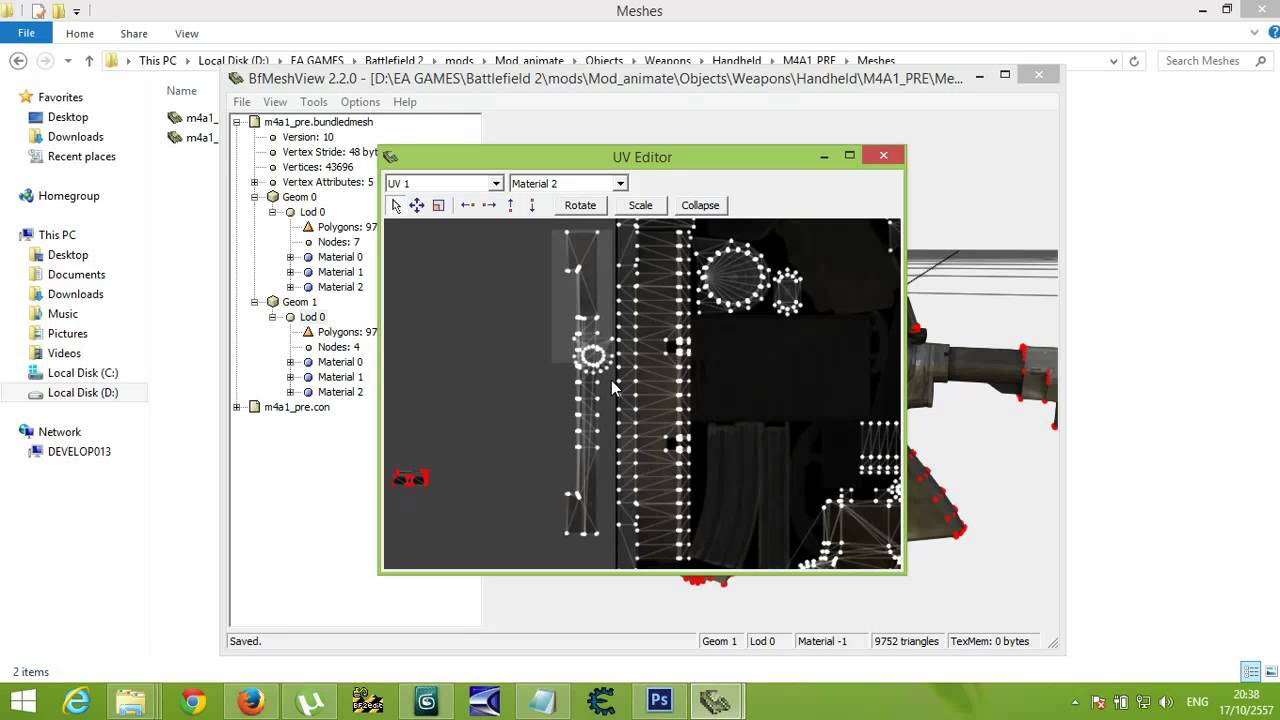Switch Explorer to details view
The width and height of the screenshot is (1280, 720).
tap(1250, 671)
